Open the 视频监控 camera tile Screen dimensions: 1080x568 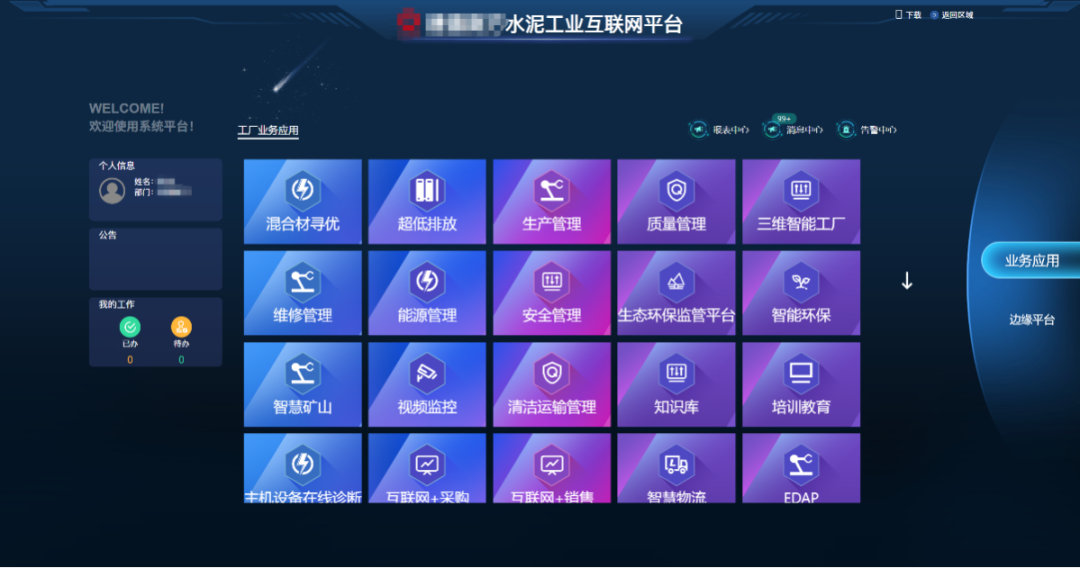(427, 385)
